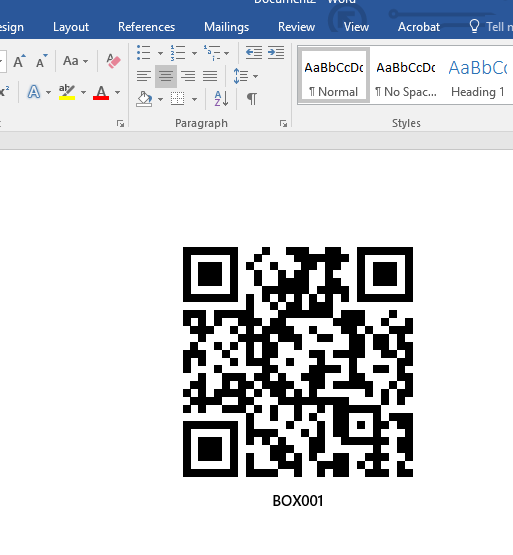513x555 pixels.
Task: Apply yellow text highlight color
Action: (x=67, y=92)
